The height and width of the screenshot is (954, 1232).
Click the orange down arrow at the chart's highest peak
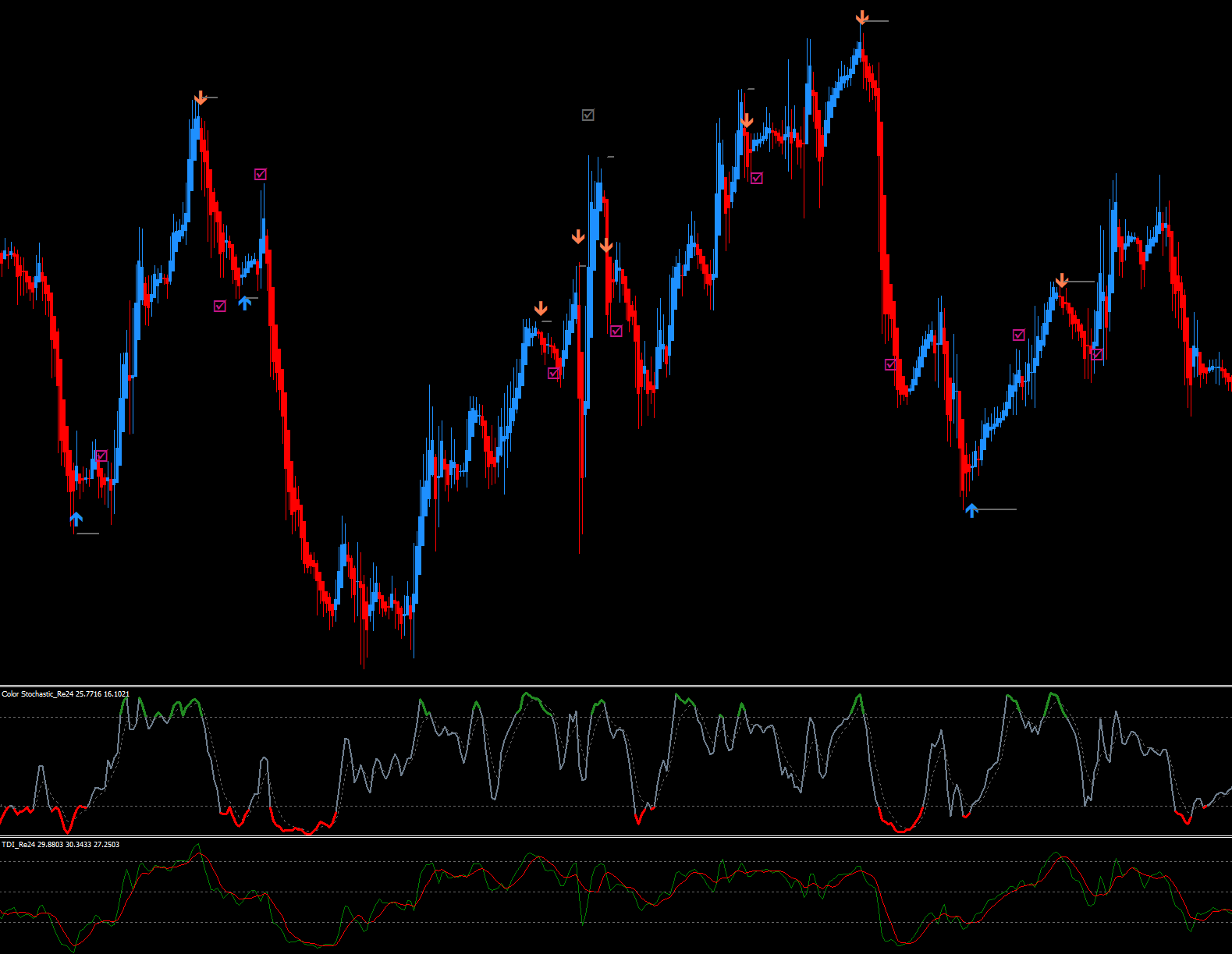coord(861,18)
